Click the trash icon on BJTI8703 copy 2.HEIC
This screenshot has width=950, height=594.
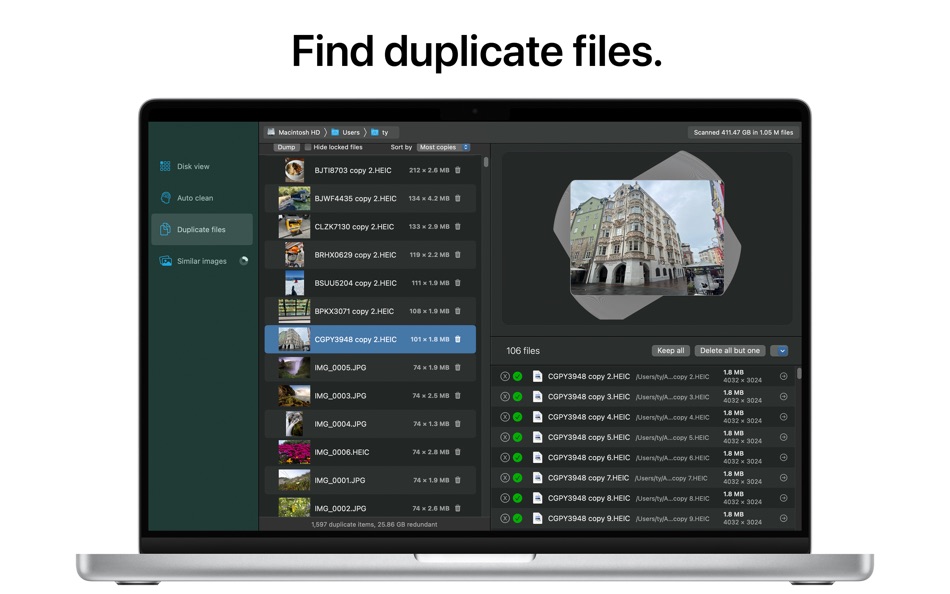[x=458, y=170]
